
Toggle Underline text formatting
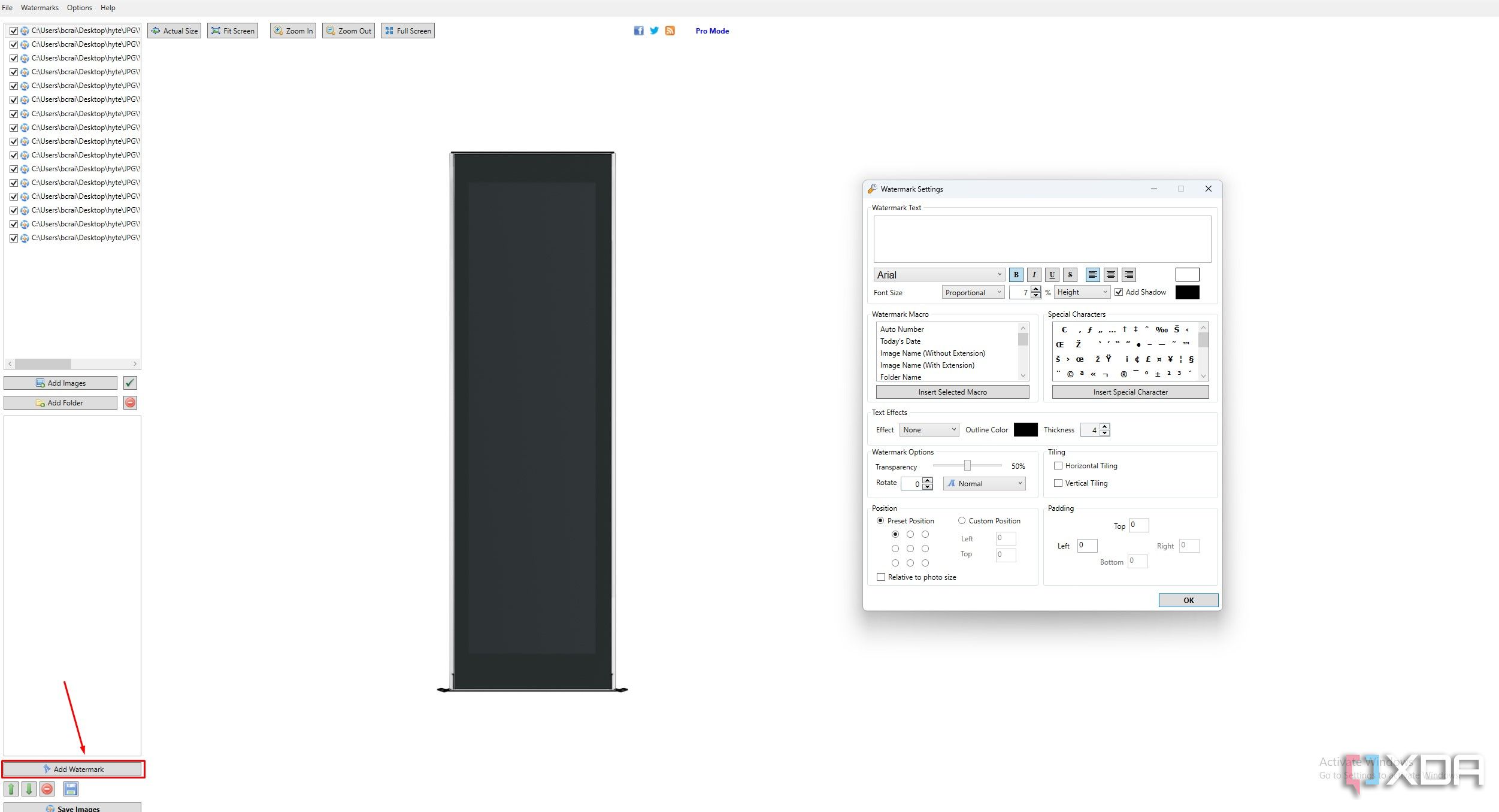1052,275
